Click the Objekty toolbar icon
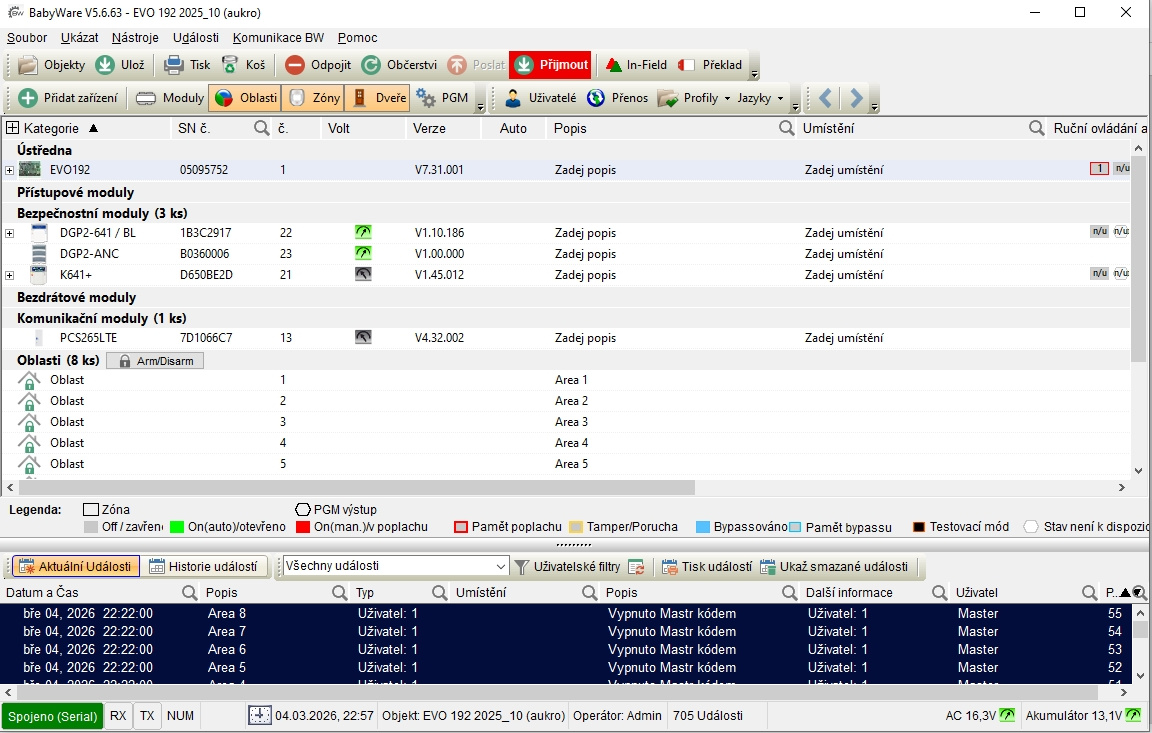 point(28,65)
